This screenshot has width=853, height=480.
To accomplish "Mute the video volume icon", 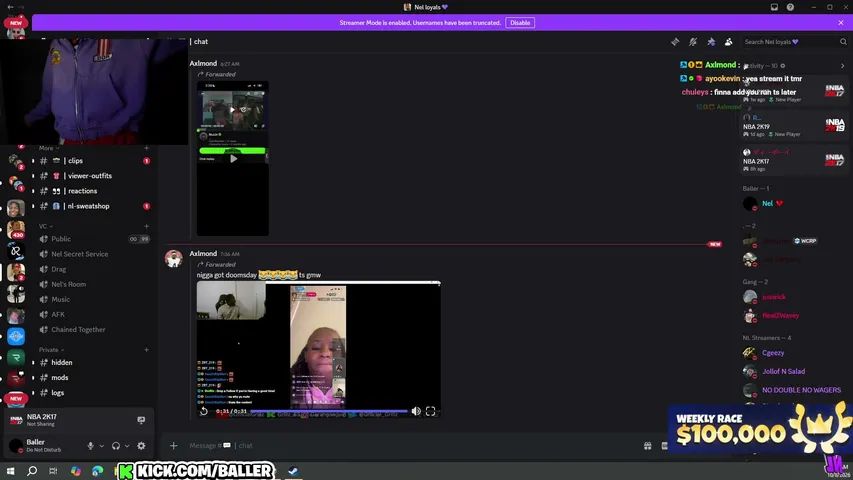I will click(x=416, y=411).
